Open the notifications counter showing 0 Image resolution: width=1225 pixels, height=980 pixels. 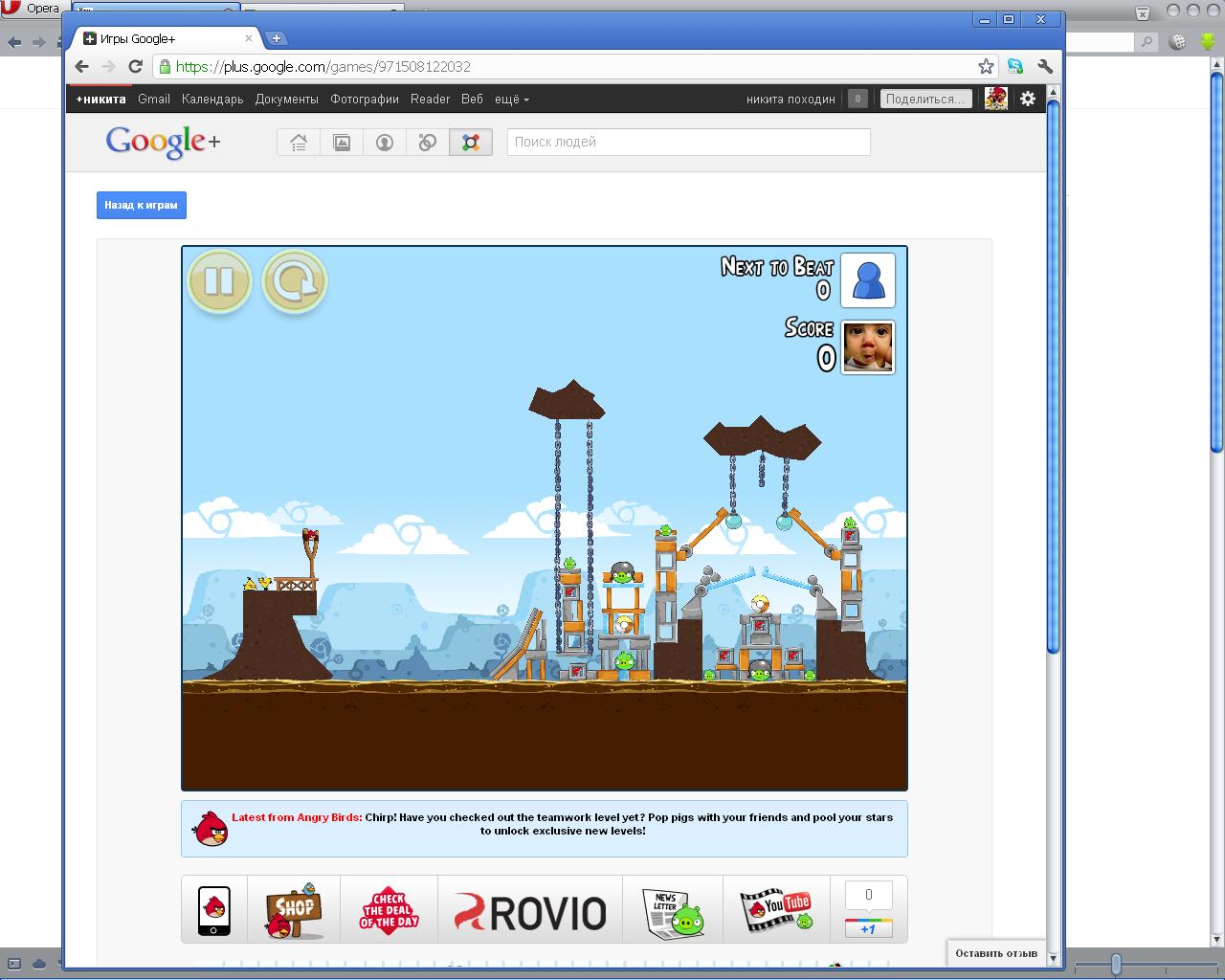tap(857, 99)
